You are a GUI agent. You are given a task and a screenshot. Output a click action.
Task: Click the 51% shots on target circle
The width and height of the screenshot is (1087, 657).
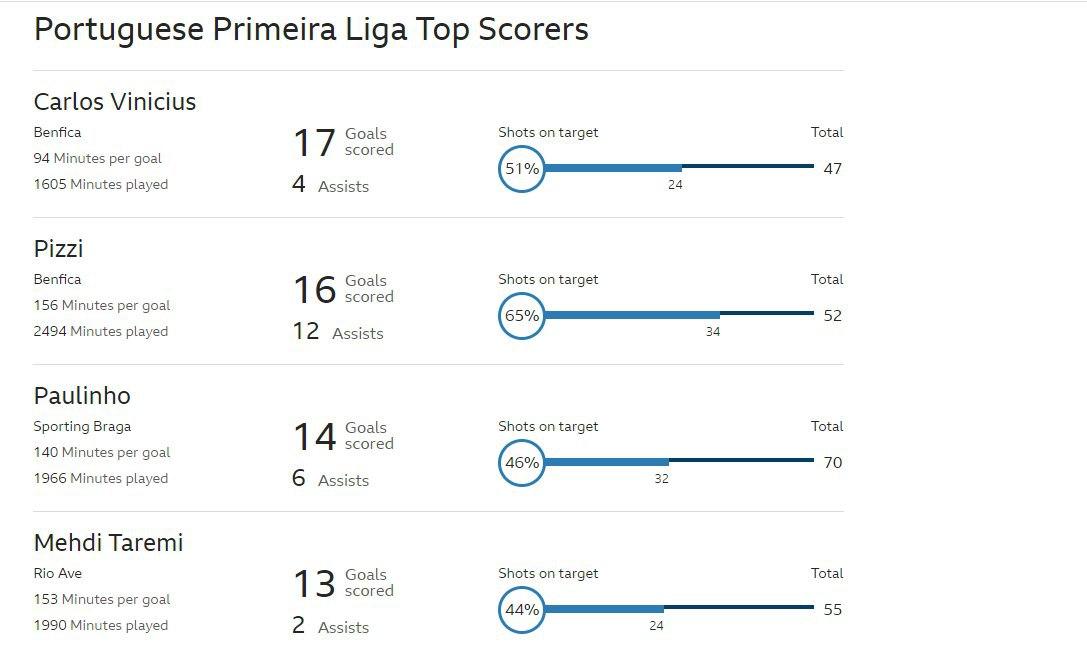[521, 168]
